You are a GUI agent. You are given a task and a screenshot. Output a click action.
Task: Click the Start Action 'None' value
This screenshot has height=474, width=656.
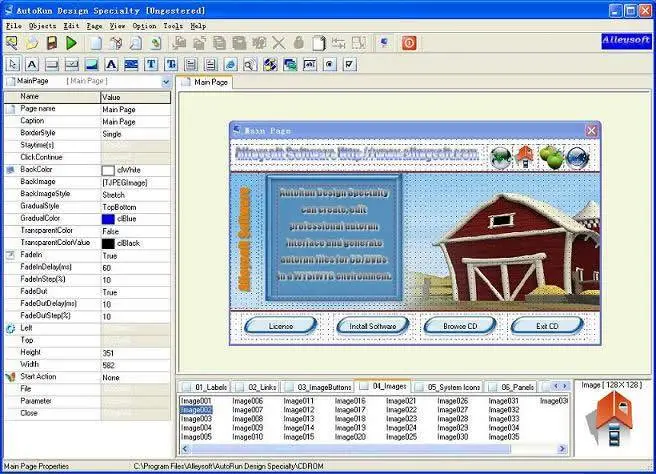pyautogui.click(x=135, y=377)
